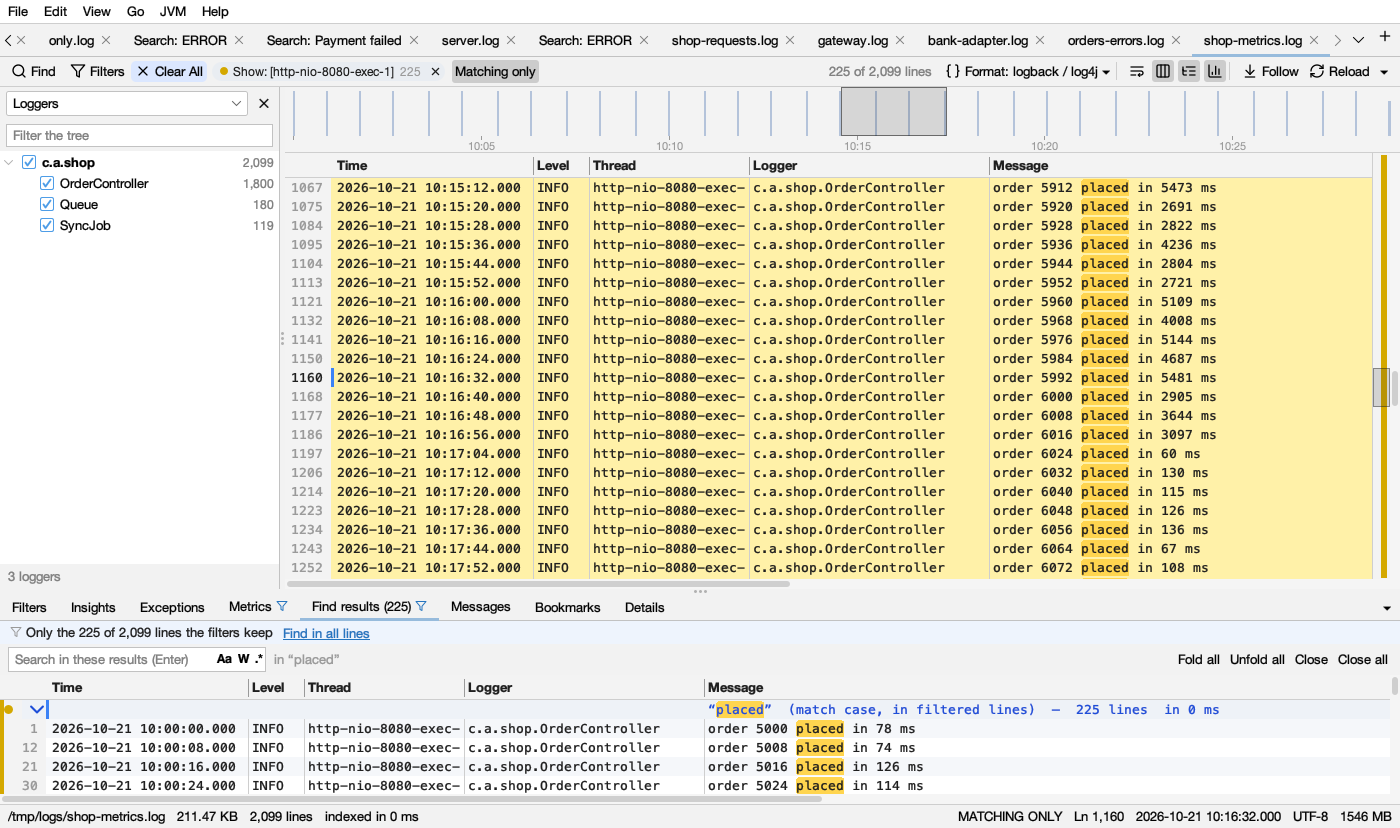
Task: Toggle the tree side panel icon
Action: click(1189, 71)
